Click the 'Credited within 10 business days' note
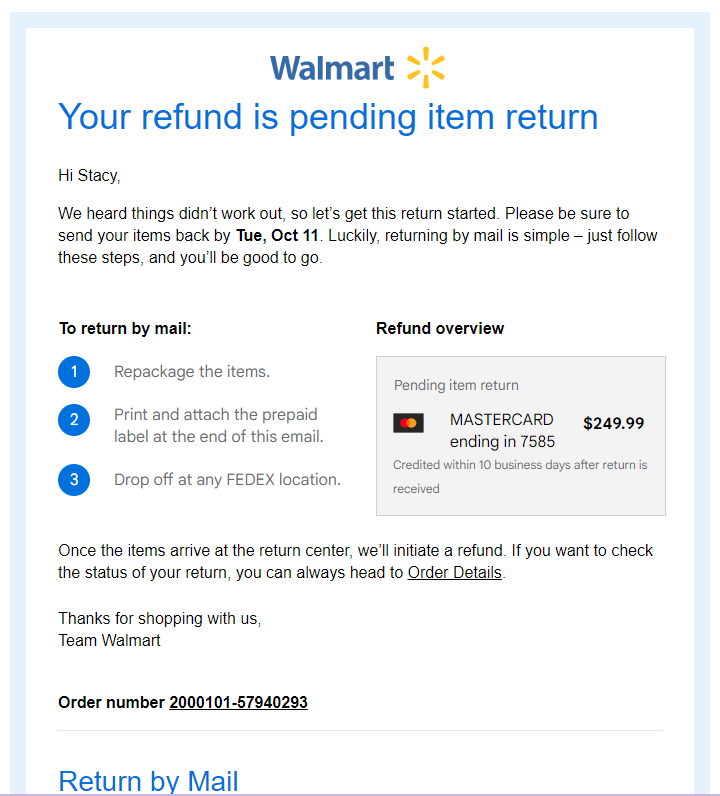 coord(520,477)
